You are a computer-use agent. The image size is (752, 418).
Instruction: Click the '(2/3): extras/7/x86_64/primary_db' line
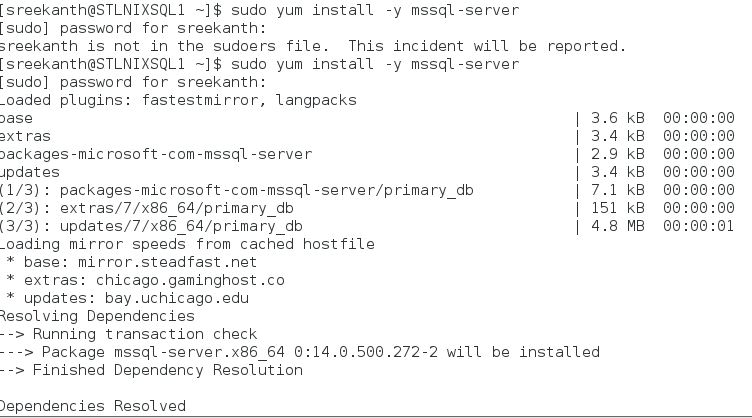[146, 208]
